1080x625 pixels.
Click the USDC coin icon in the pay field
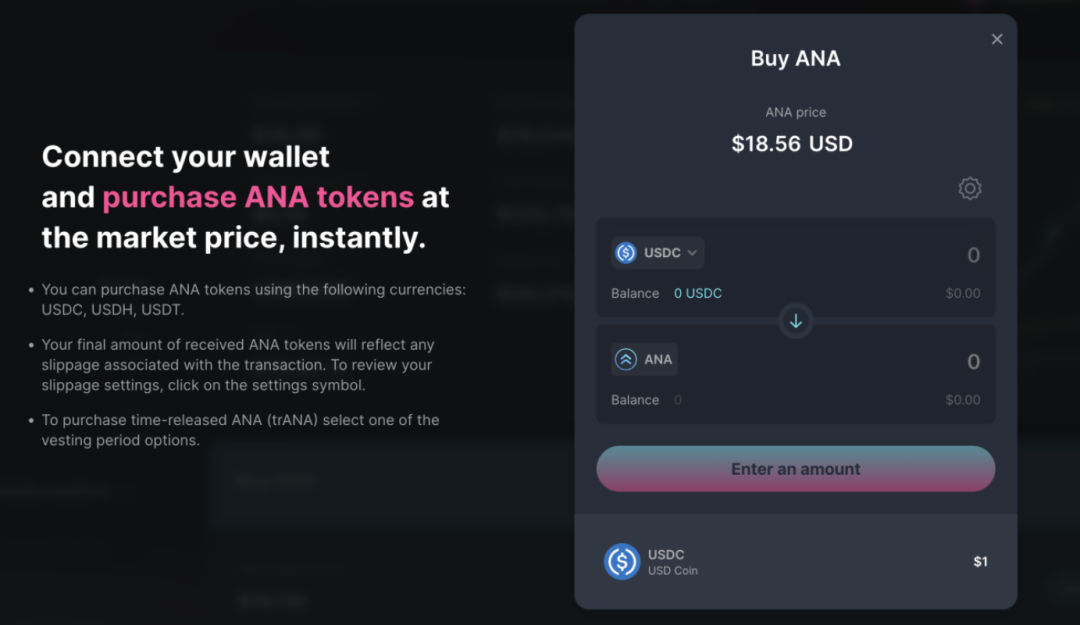[x=626, y=253]
